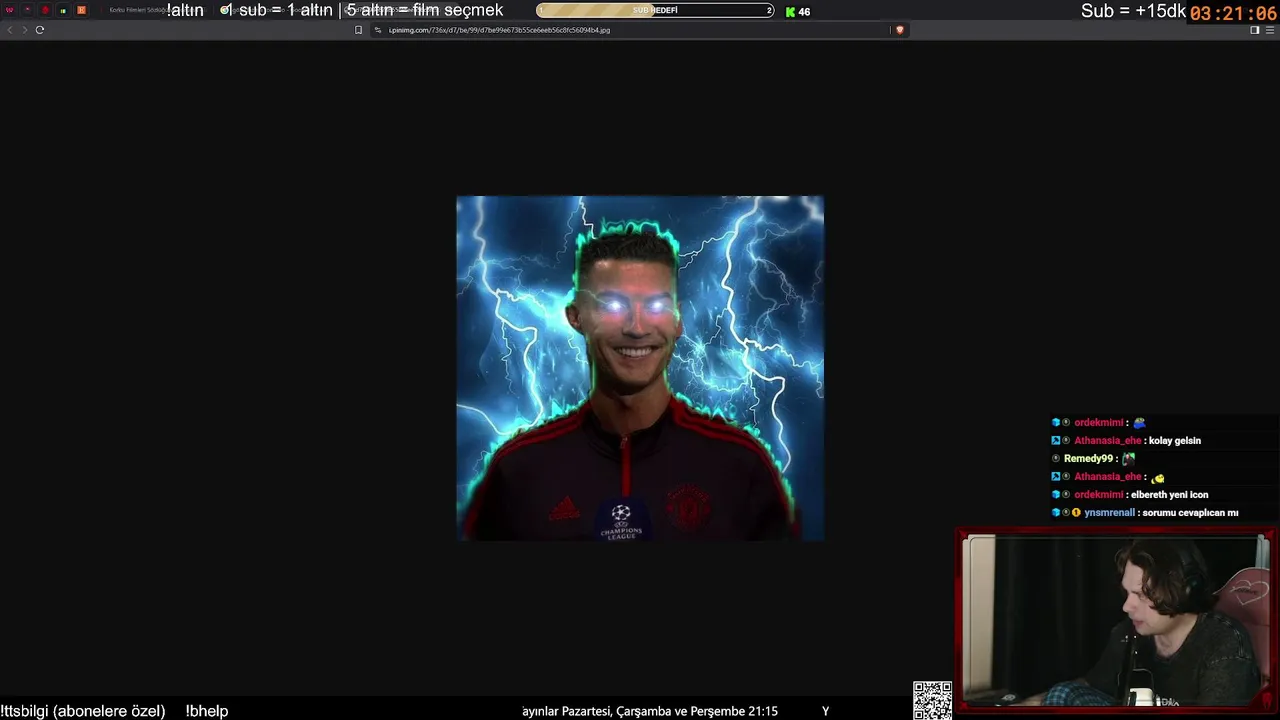Open the lightning portrait image

point(640,368)
